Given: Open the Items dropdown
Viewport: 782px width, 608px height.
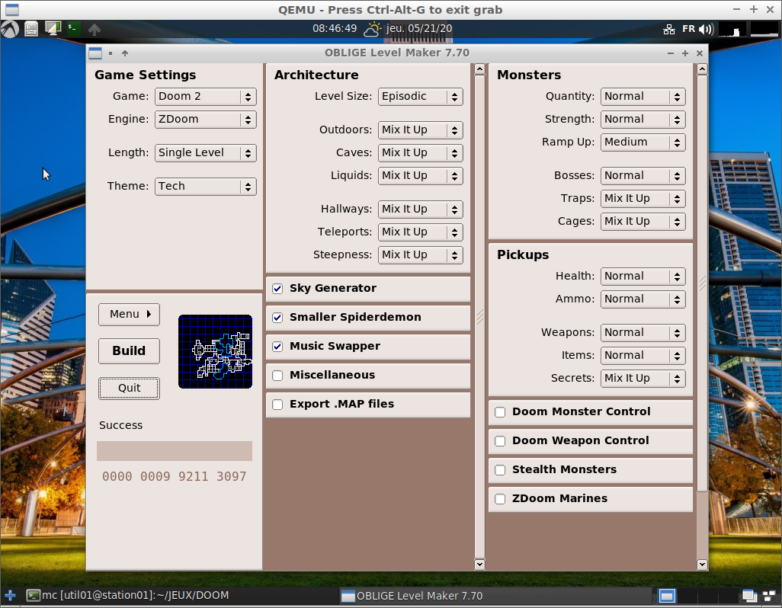Looking at the screenshot, I should pos(643,356).
